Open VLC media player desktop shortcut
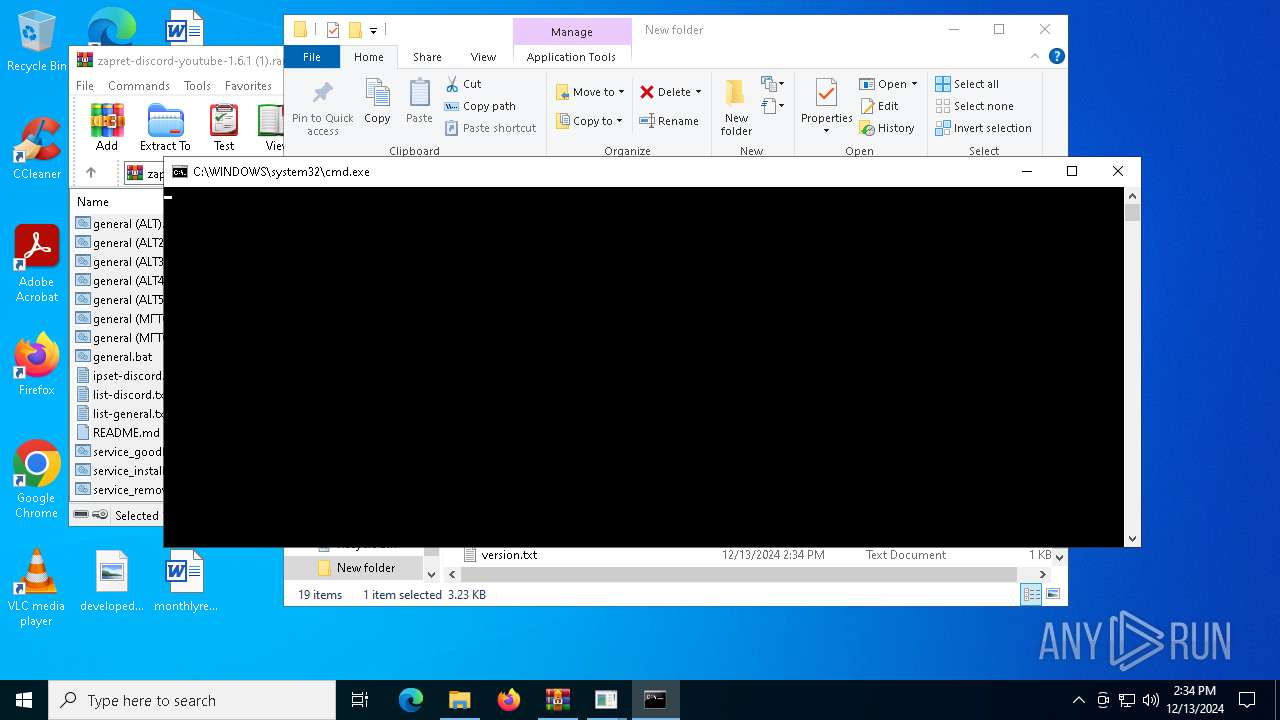The width and height of the screenshot is (1280, 720). click(x=36, y=588)
